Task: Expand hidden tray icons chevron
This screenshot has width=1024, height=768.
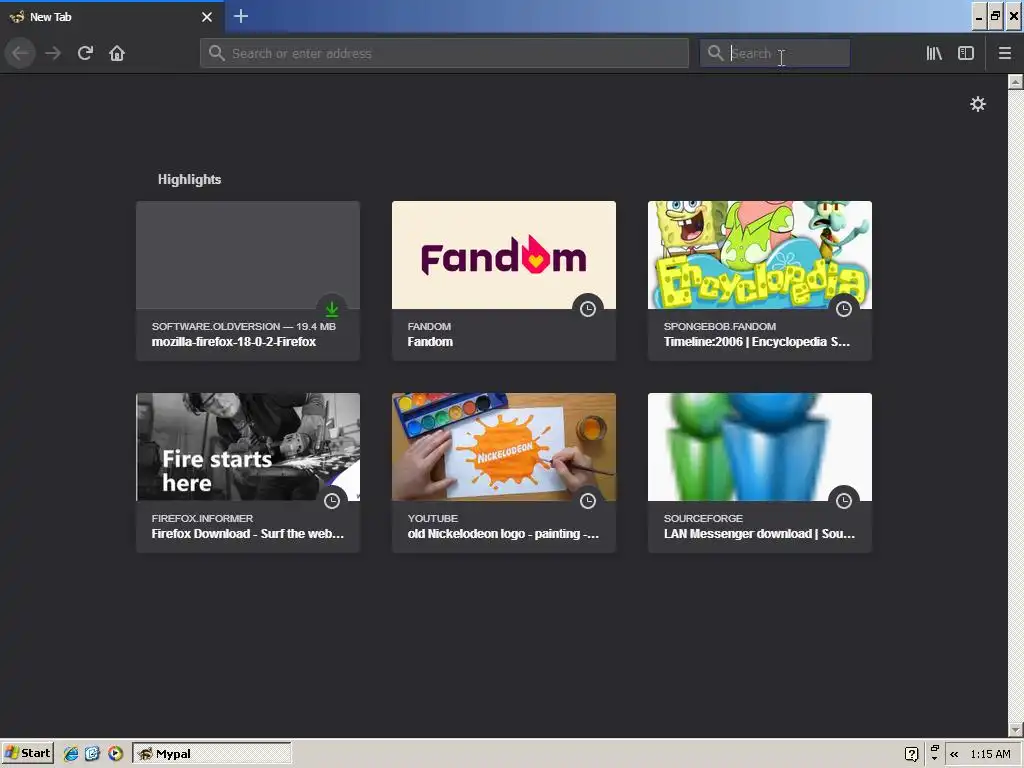Action: coord(954,754)
